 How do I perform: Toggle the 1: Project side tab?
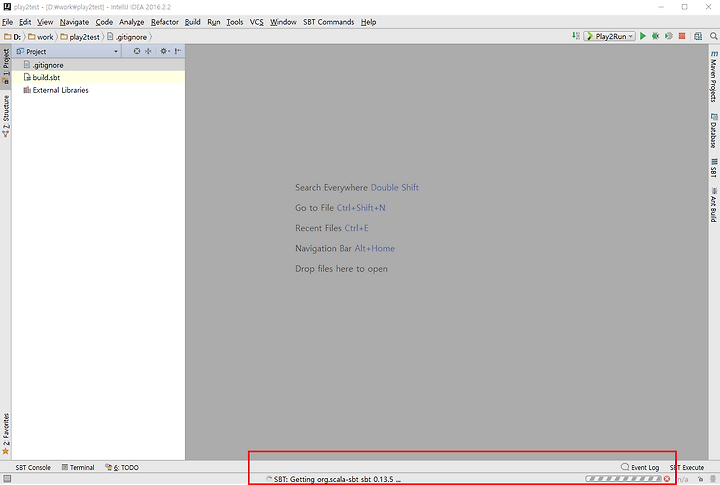pos(6,66)
